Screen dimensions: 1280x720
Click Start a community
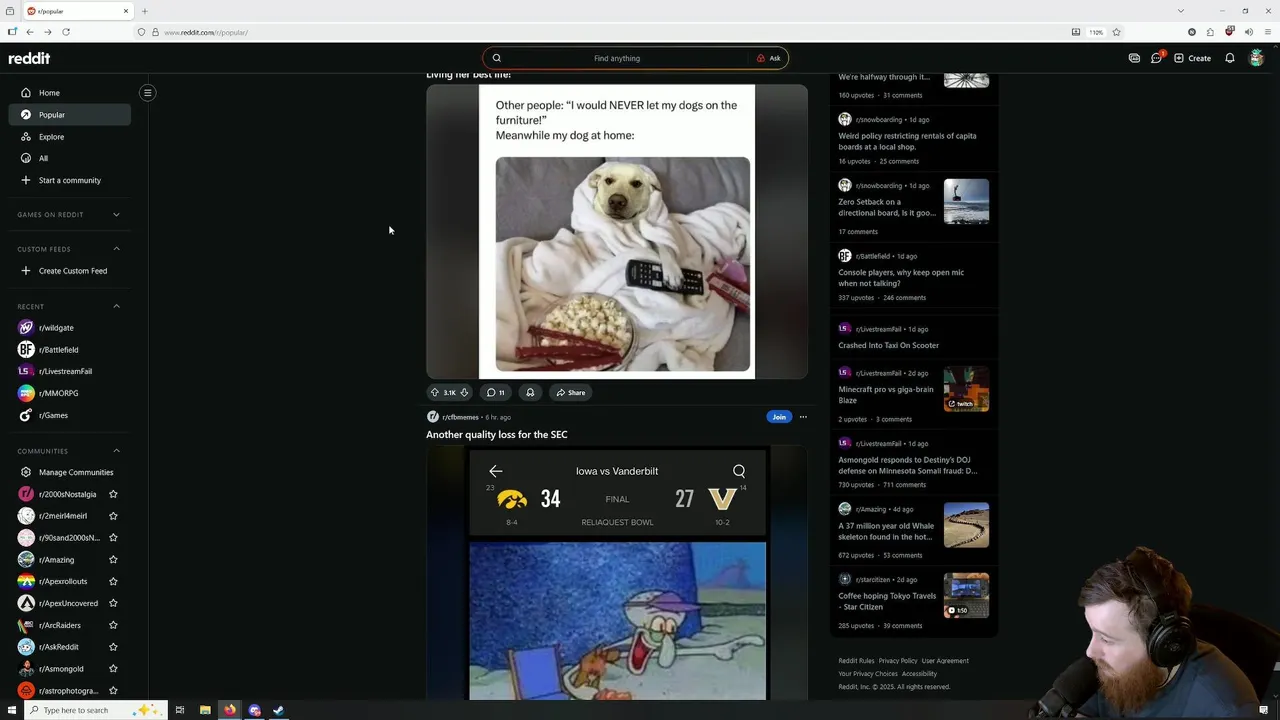[69, 180]
